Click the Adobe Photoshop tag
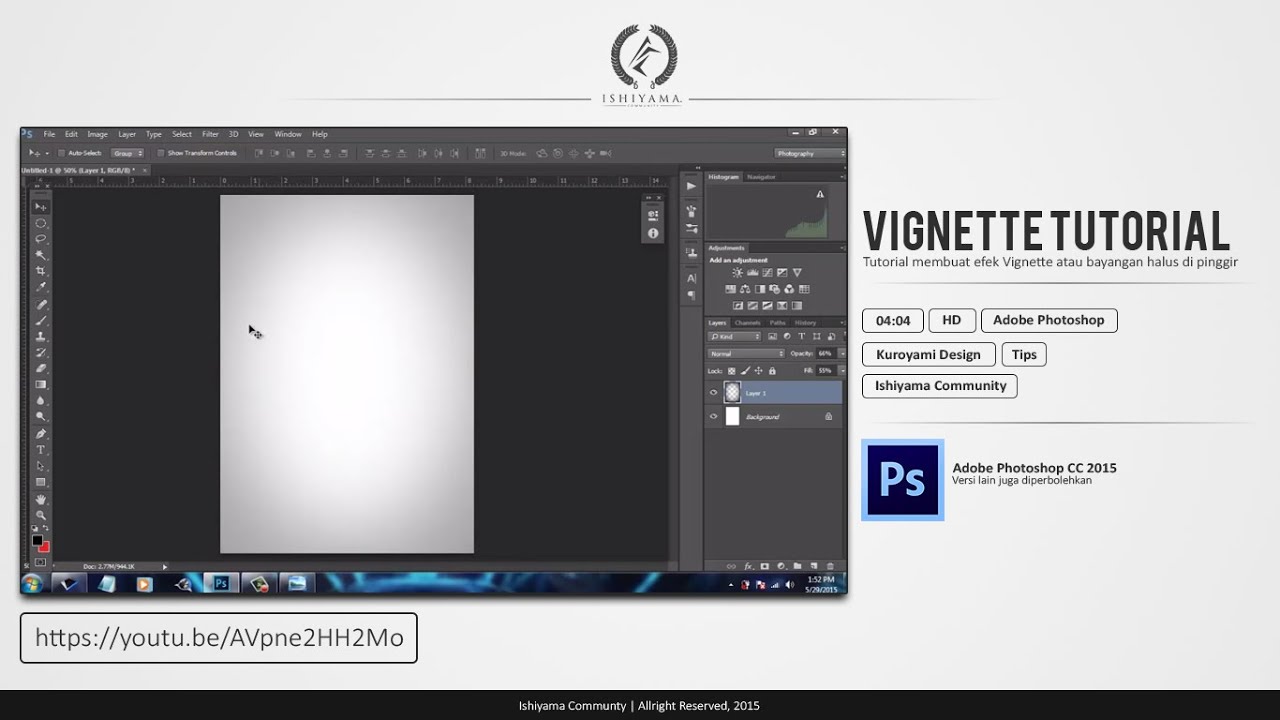Image resolution: width=1280 pixels, height=720 pixels. point(1049,320)
